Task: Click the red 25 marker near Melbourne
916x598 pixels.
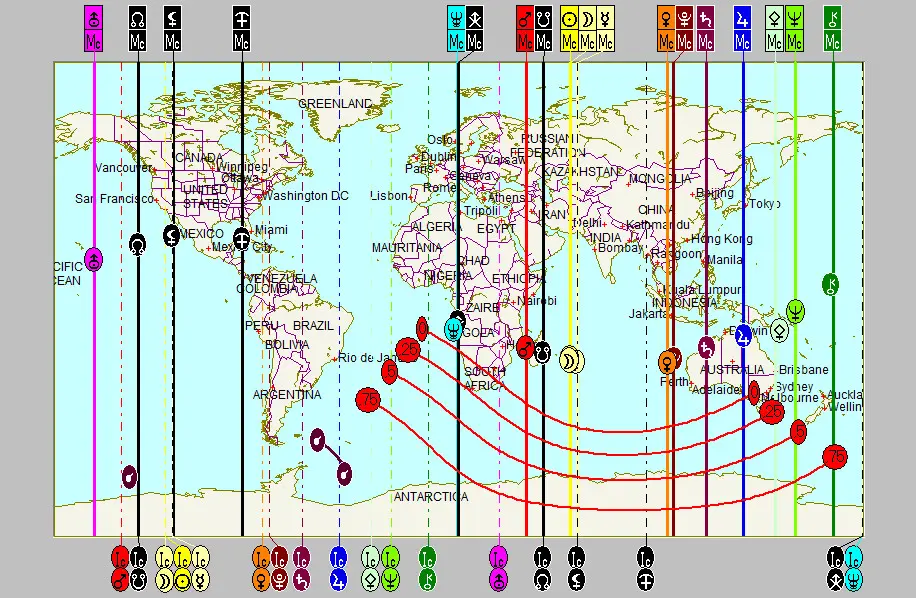Action: coord(771,411)
